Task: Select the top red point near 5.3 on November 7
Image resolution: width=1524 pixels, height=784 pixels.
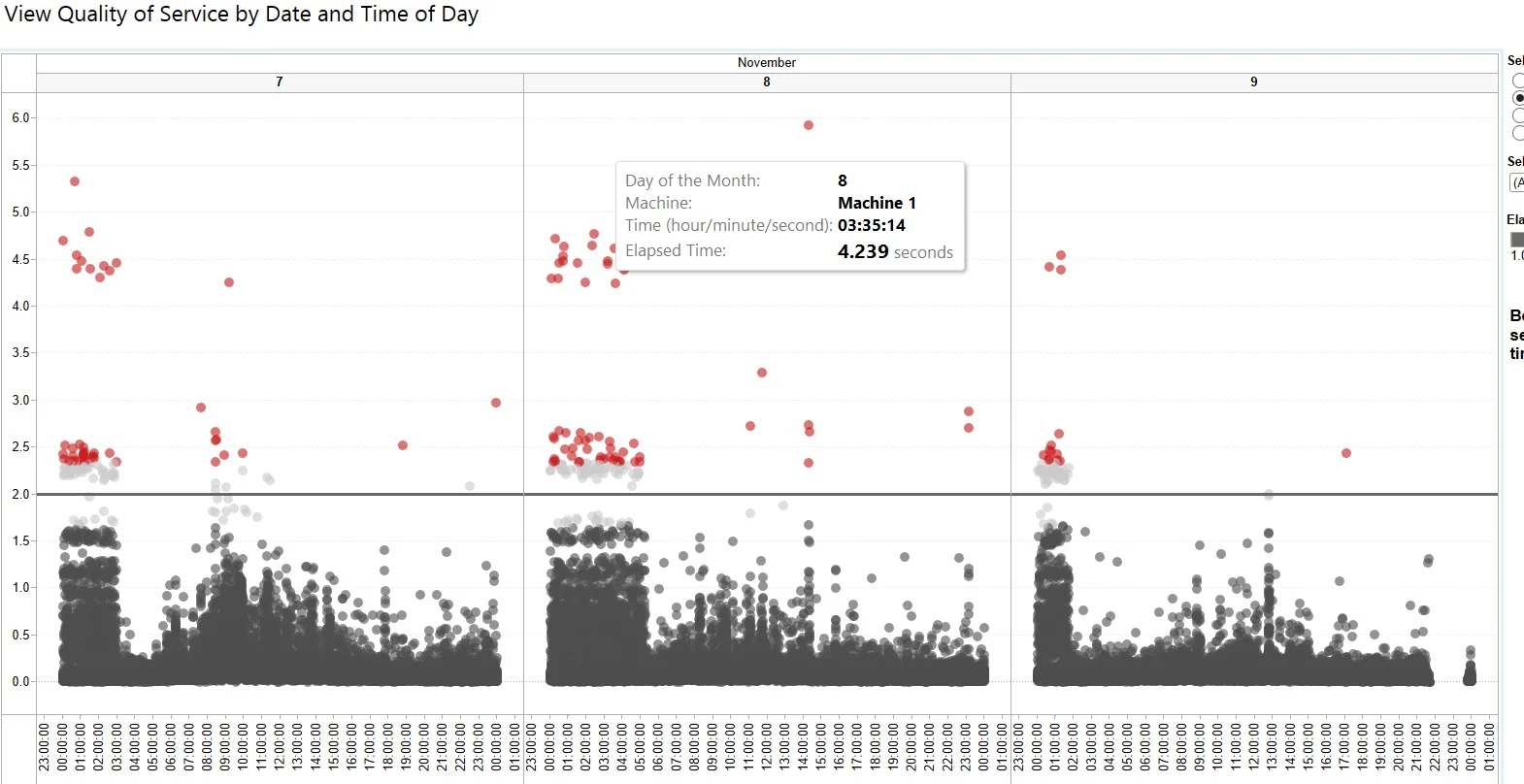Action: coord(75,181)
